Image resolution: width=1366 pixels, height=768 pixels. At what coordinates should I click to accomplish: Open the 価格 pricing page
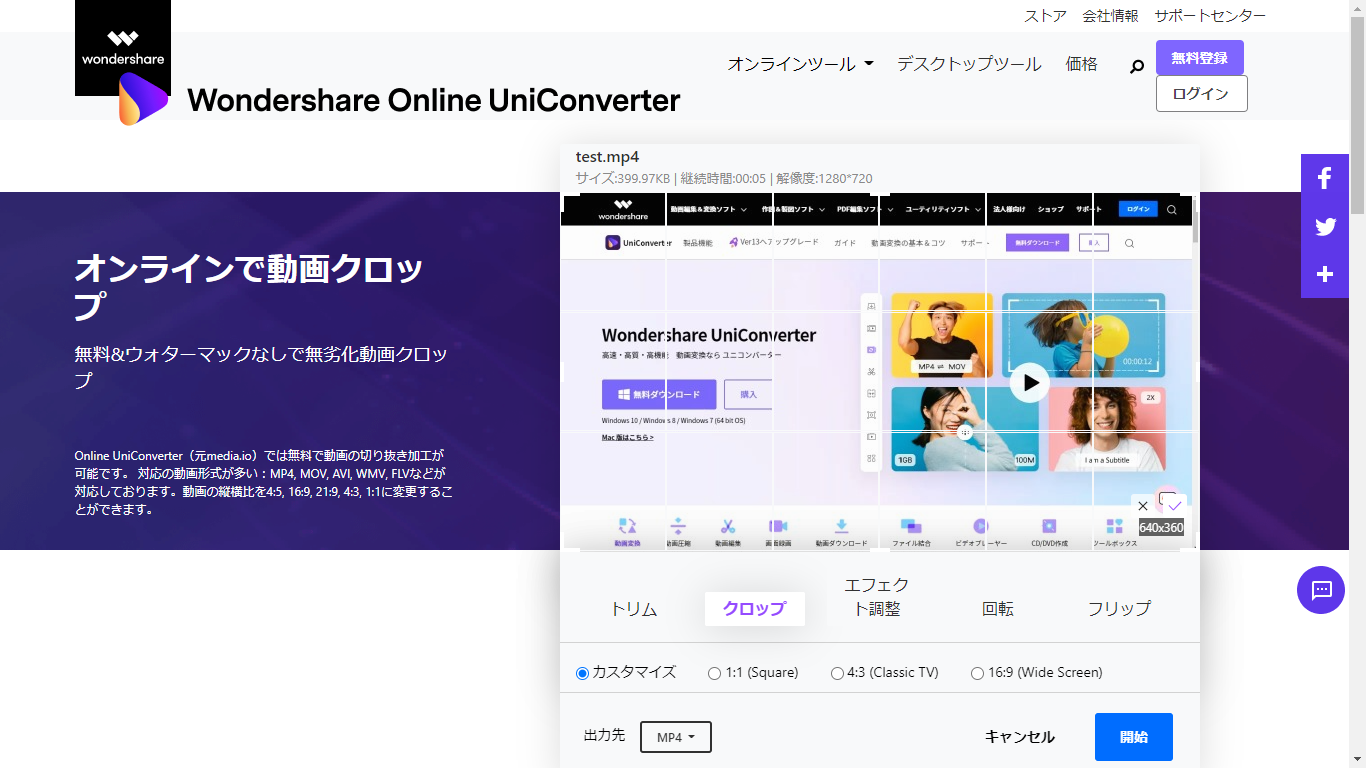pyautogui.click(x=1082, y=64)
